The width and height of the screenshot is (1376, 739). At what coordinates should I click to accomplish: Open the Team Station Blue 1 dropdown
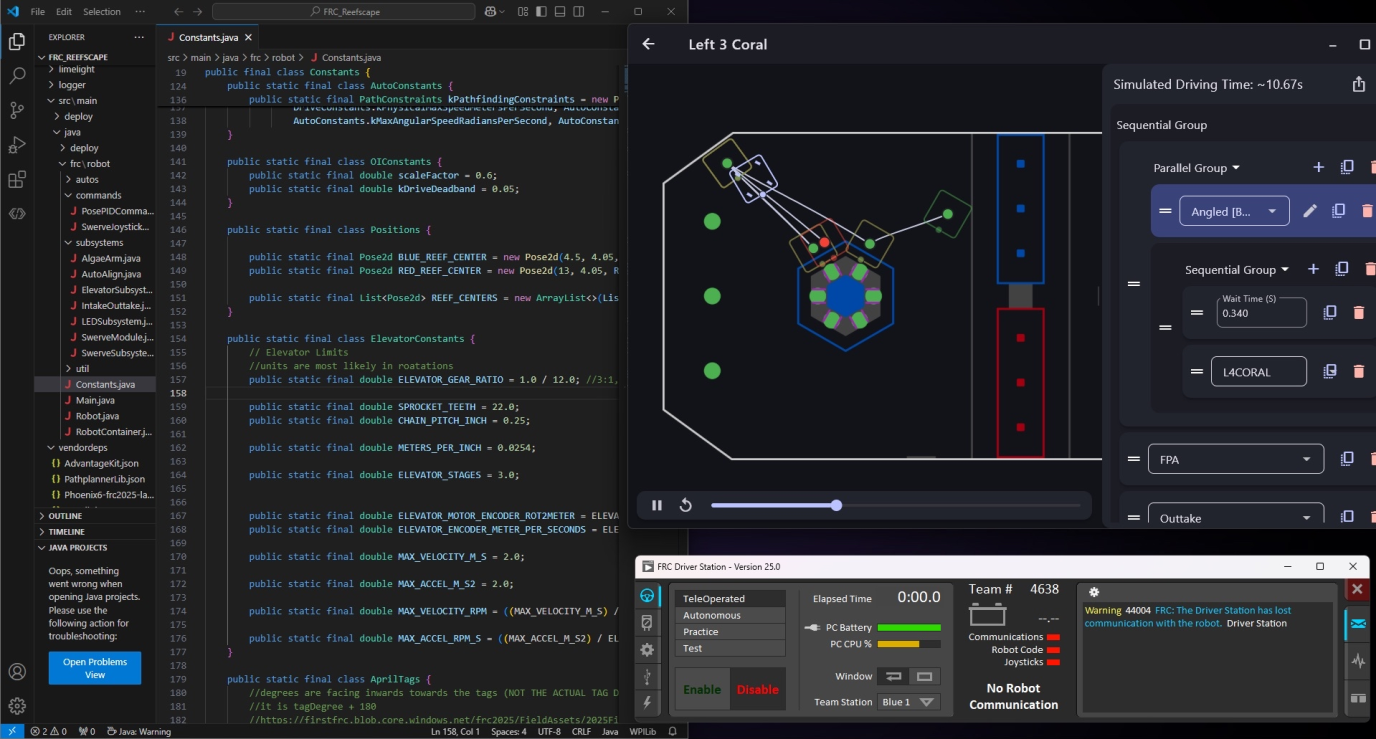(909, 702)
